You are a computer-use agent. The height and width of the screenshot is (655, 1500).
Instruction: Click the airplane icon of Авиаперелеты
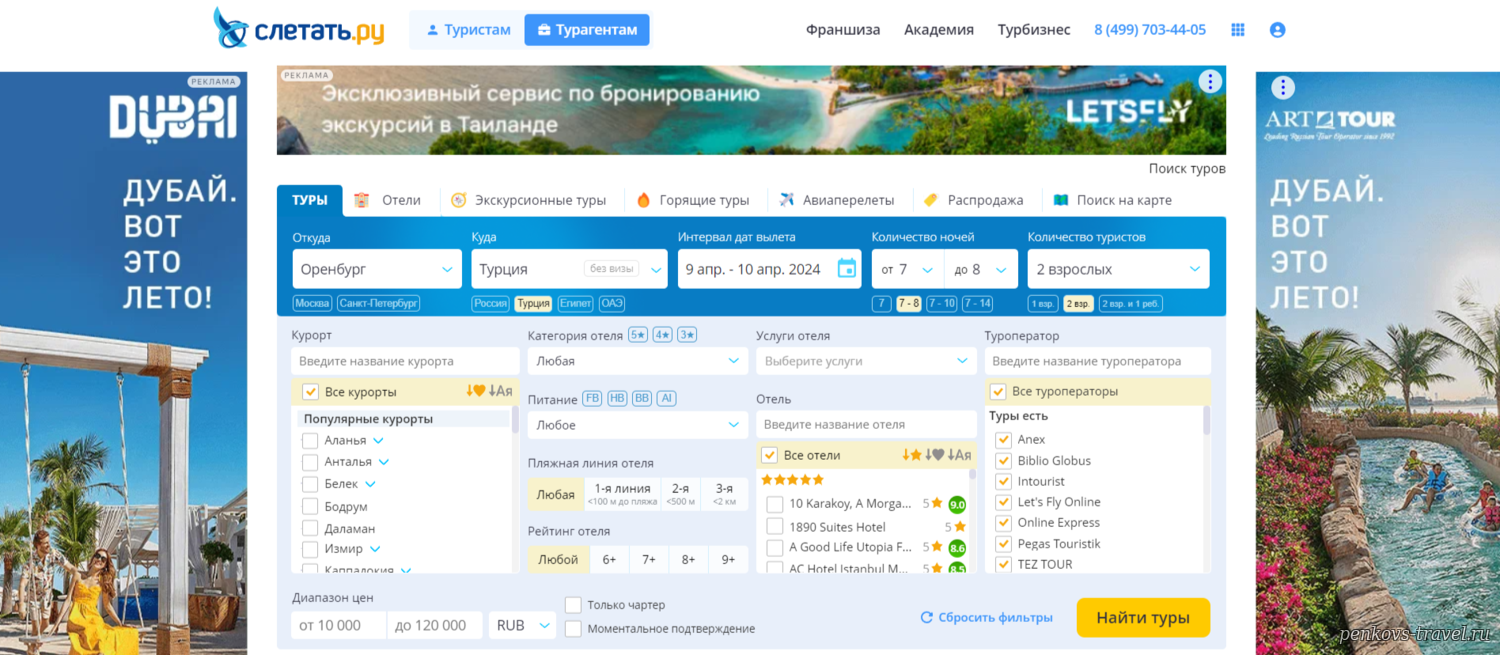pos(787,199)
